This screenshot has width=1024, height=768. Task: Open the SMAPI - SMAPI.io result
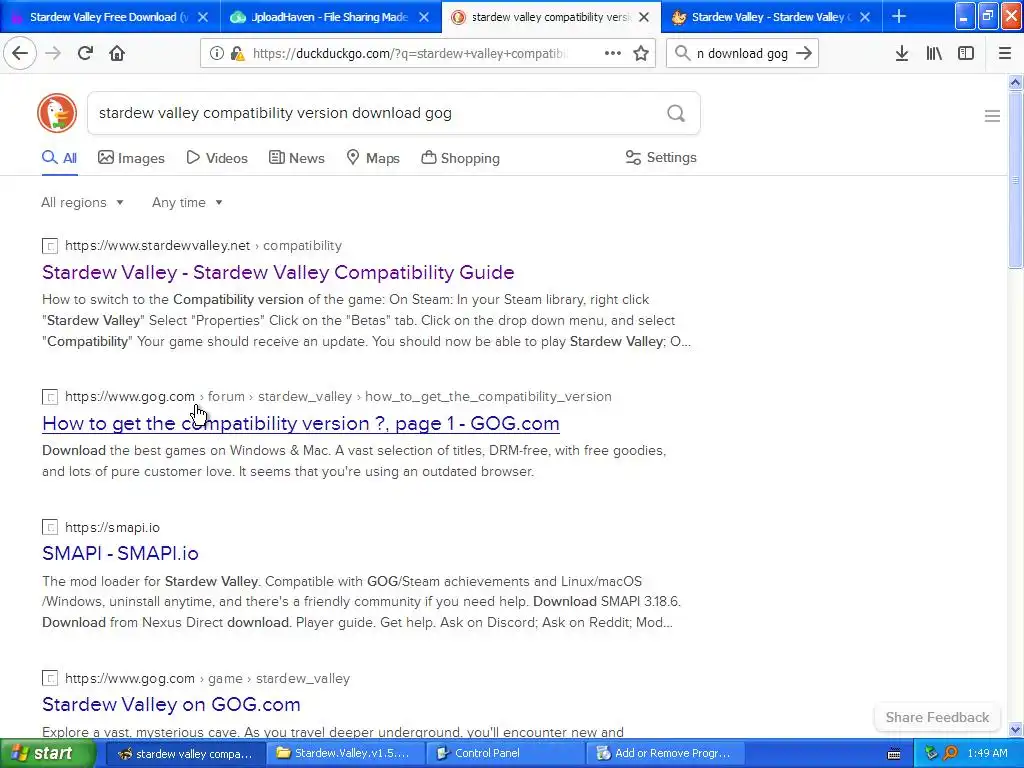click(120, 553)
